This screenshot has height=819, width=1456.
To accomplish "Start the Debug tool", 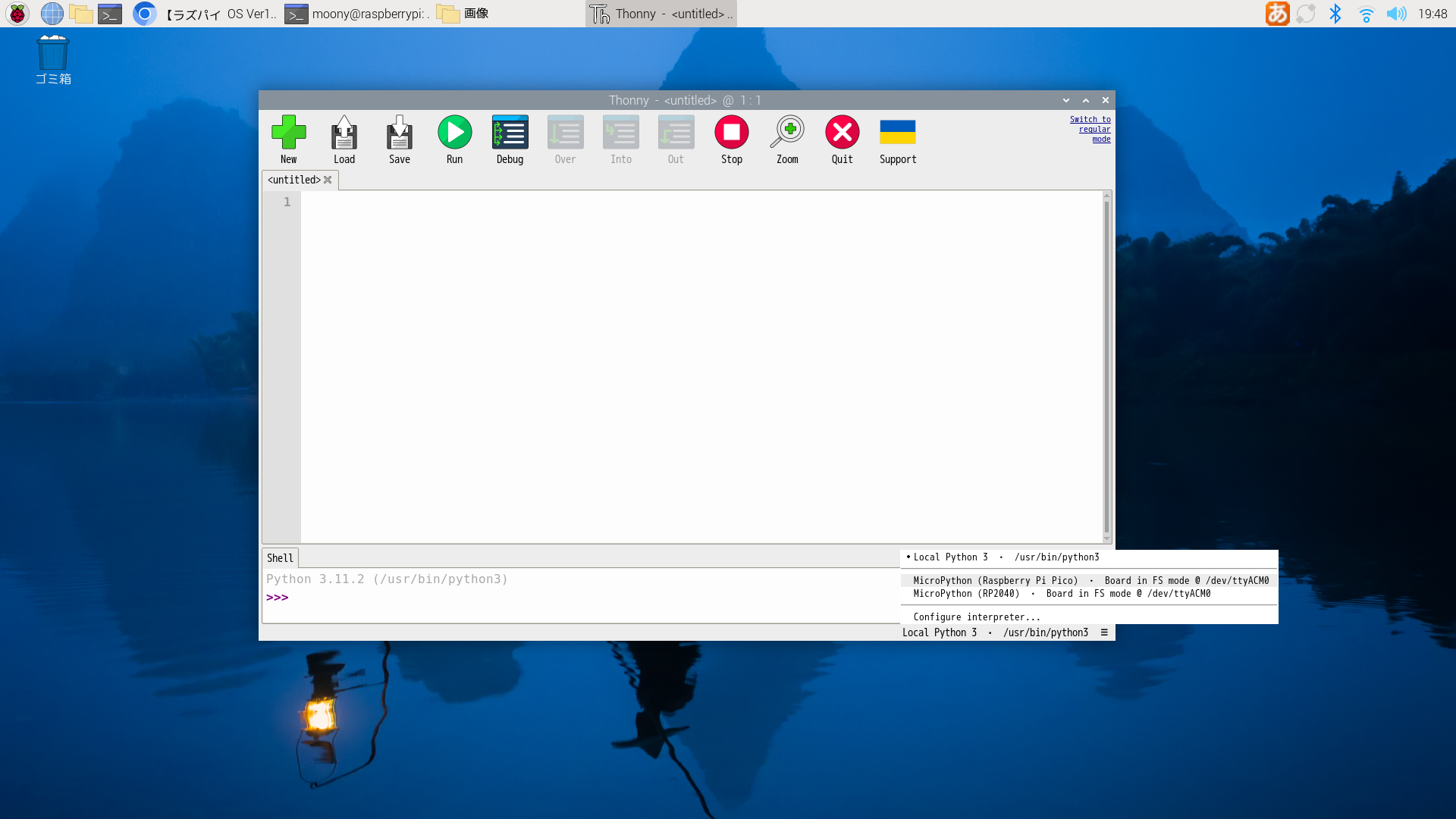I will pos(510,133).
